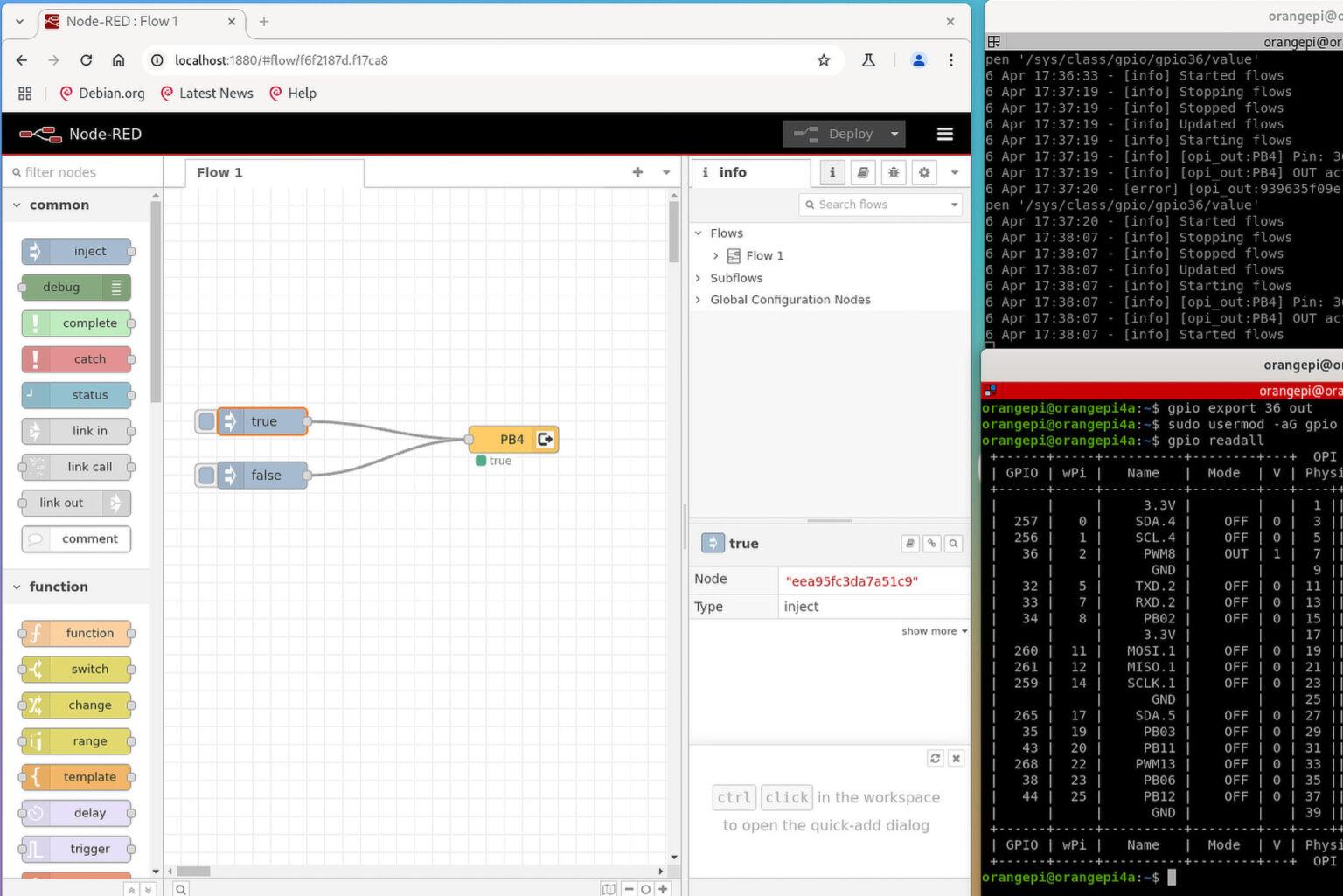Reload the browser page

pyautogui.click(x=86, y=60)
